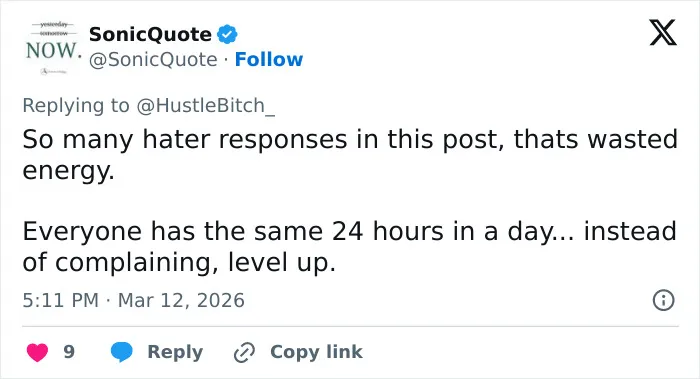Click the "NOW." text in the avatar
This screenshot has width=700, height=379.
click(x=54, y=50)
